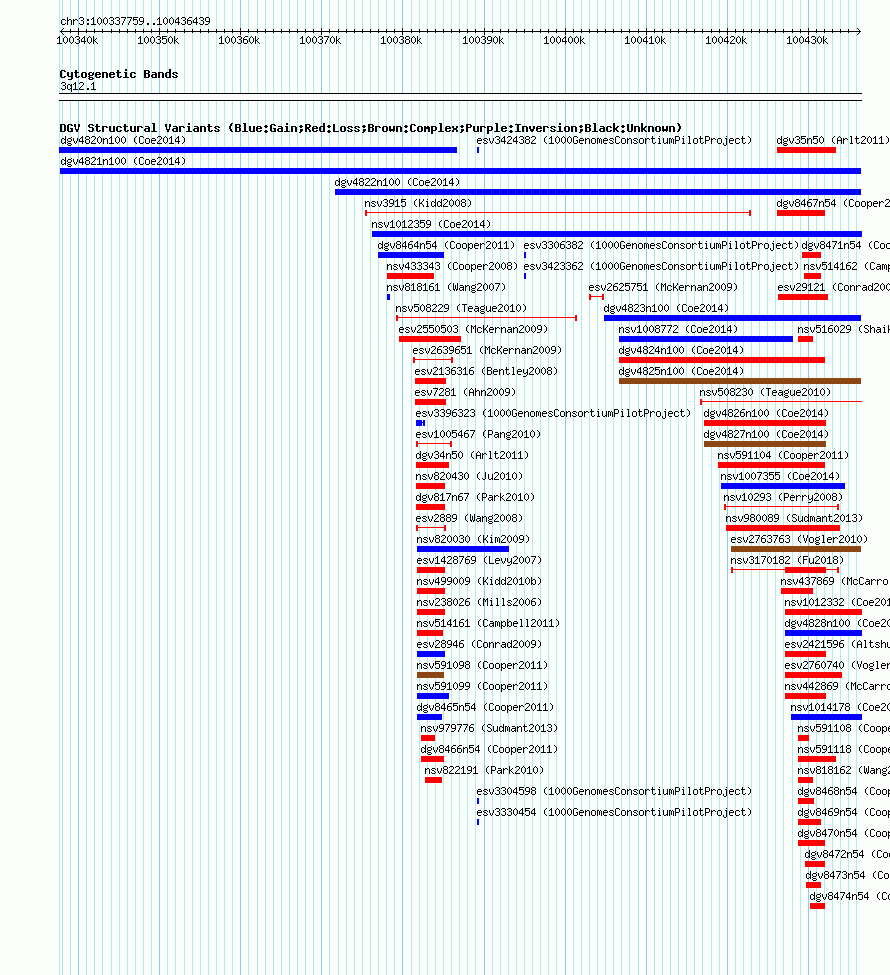This screenshot has height=975, width=890.
Task: Click the 3q12.1 cytogenetic band label
Action: pos(78,86)
